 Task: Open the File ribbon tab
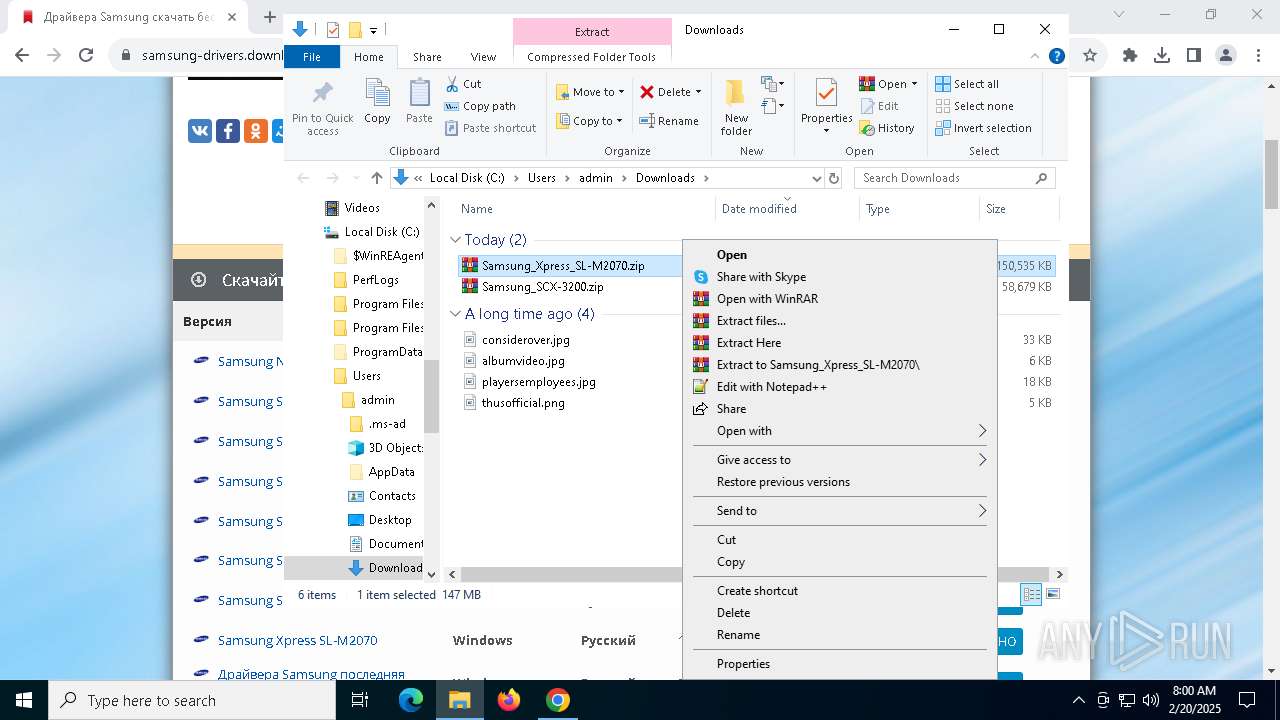[x=312, y=57]
